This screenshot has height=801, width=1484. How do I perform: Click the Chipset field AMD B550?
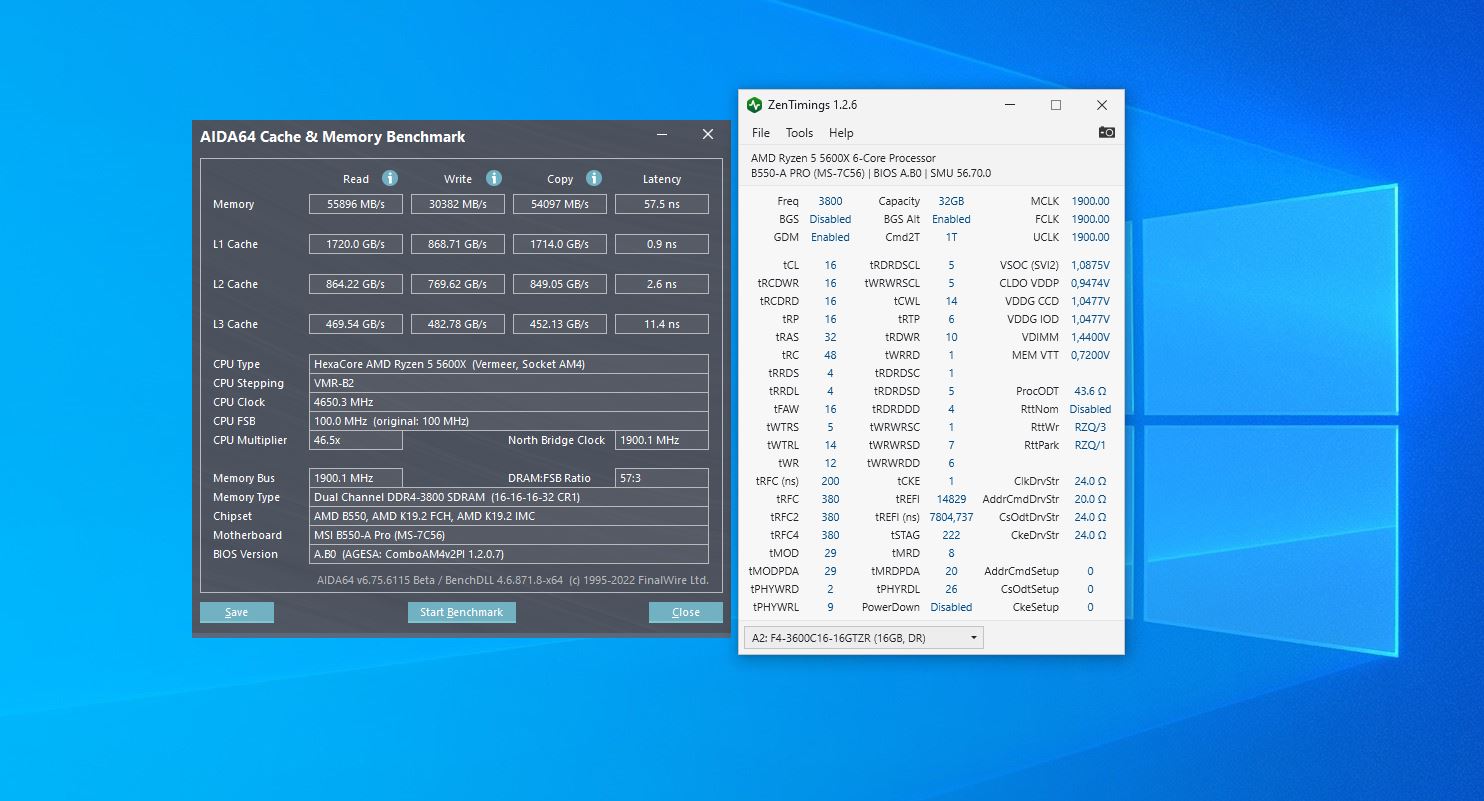(509, 516)
